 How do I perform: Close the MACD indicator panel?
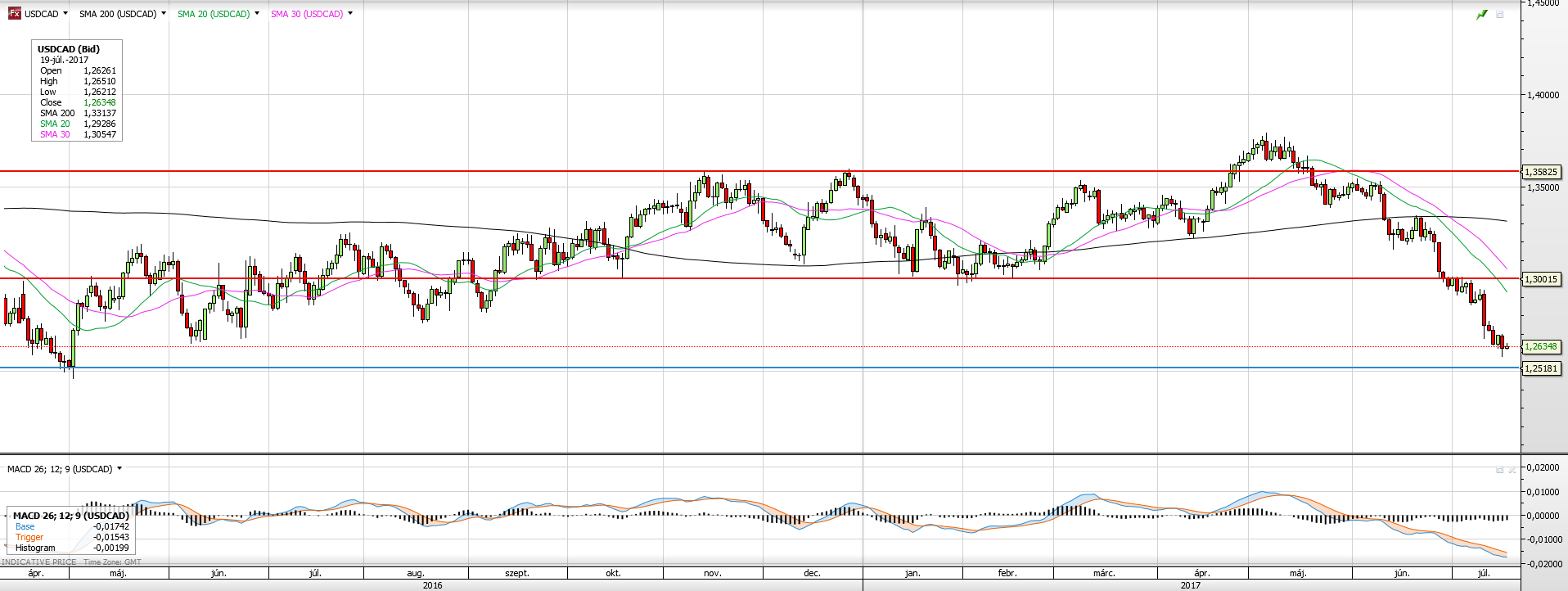click(x=1512, y=470)
